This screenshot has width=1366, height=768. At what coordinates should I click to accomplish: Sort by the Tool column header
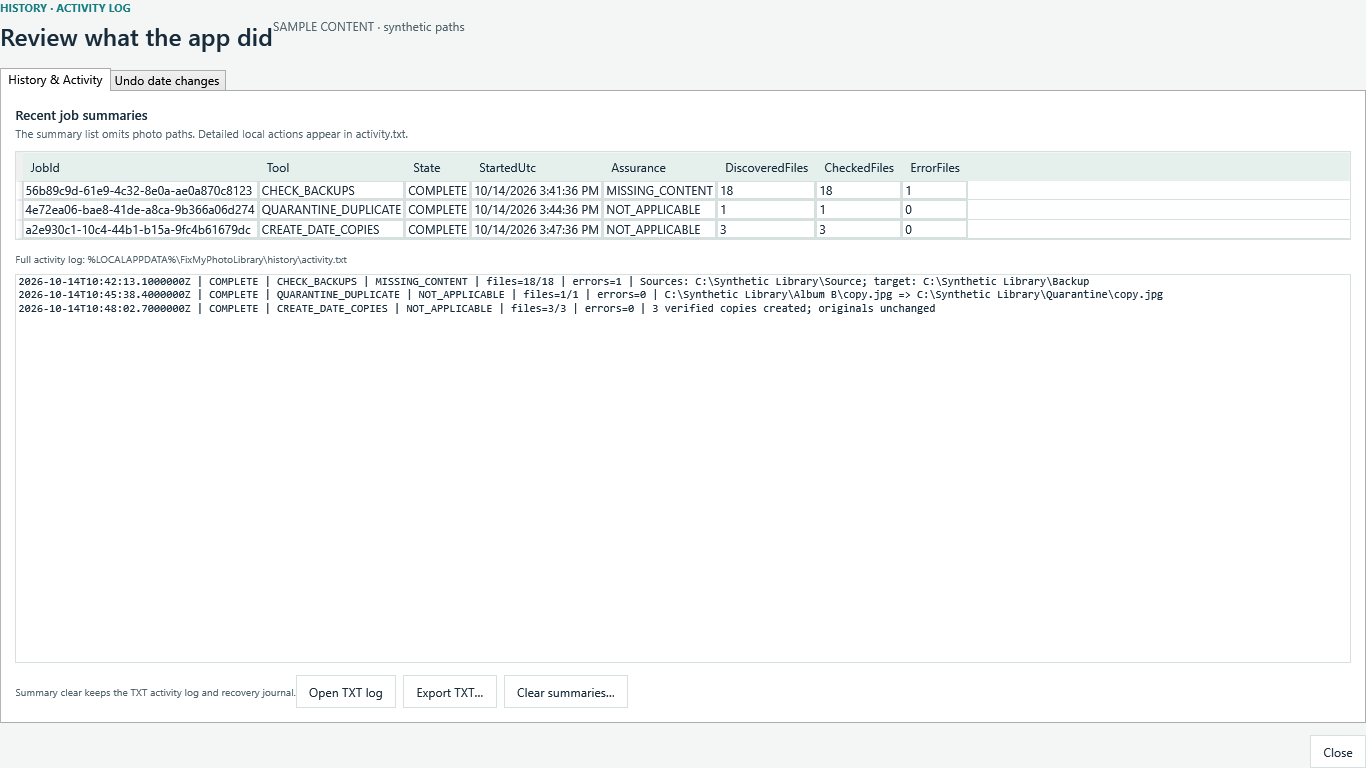[x=331, y=168]
